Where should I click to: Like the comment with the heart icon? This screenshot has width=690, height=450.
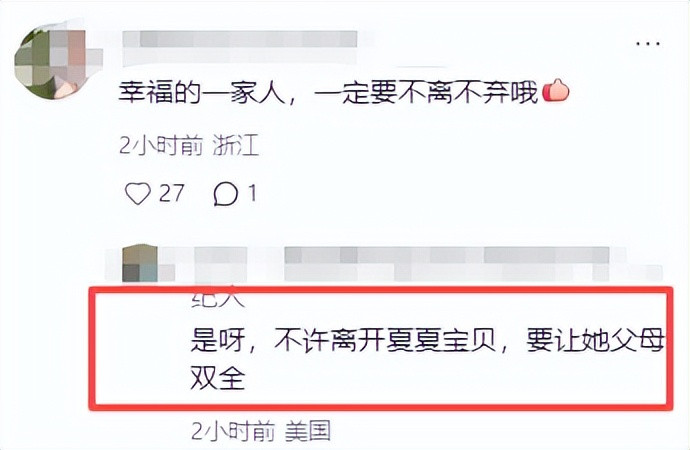(x=138, y=194)
